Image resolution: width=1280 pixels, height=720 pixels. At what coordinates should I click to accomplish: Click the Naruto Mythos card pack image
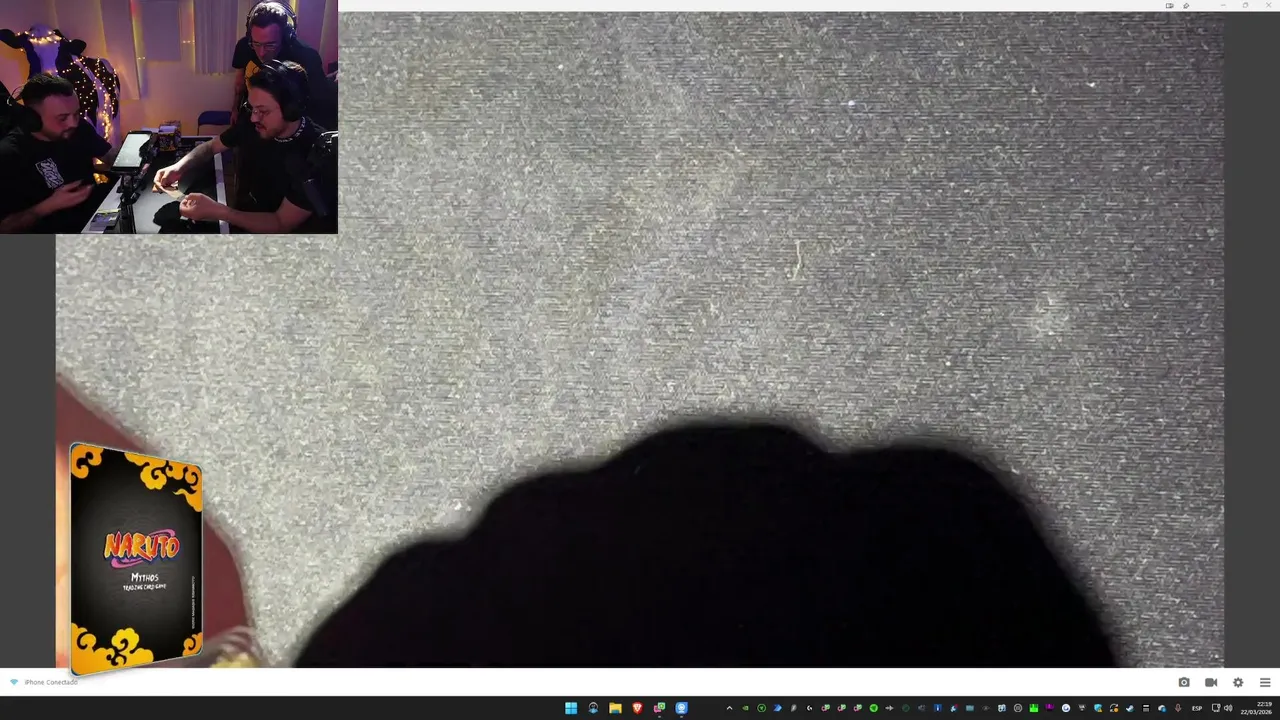pos(136,558)
